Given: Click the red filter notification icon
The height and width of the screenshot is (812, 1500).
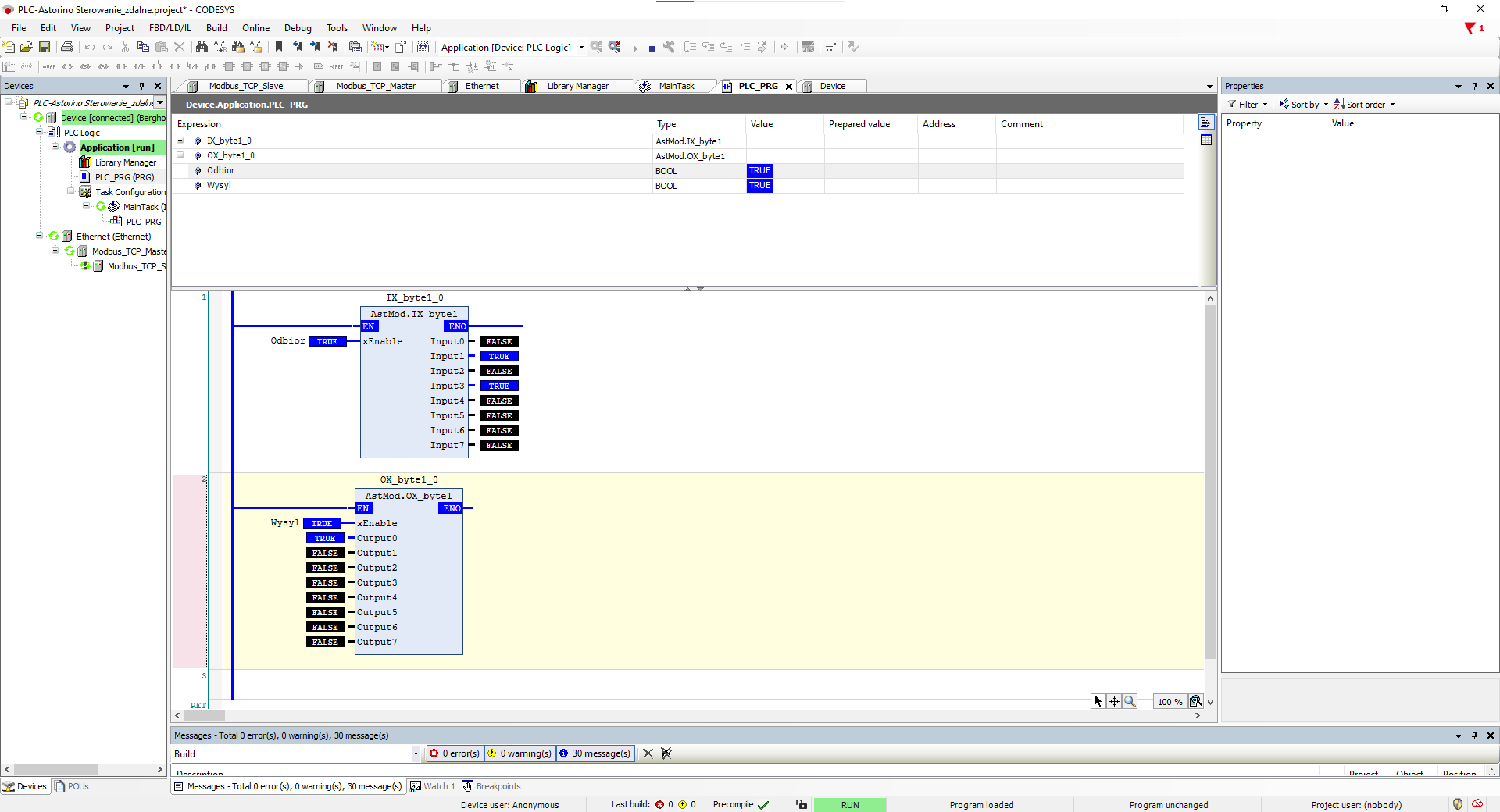Looking at the screenshot, I should pyautogui.click(x=1470, y=28).
